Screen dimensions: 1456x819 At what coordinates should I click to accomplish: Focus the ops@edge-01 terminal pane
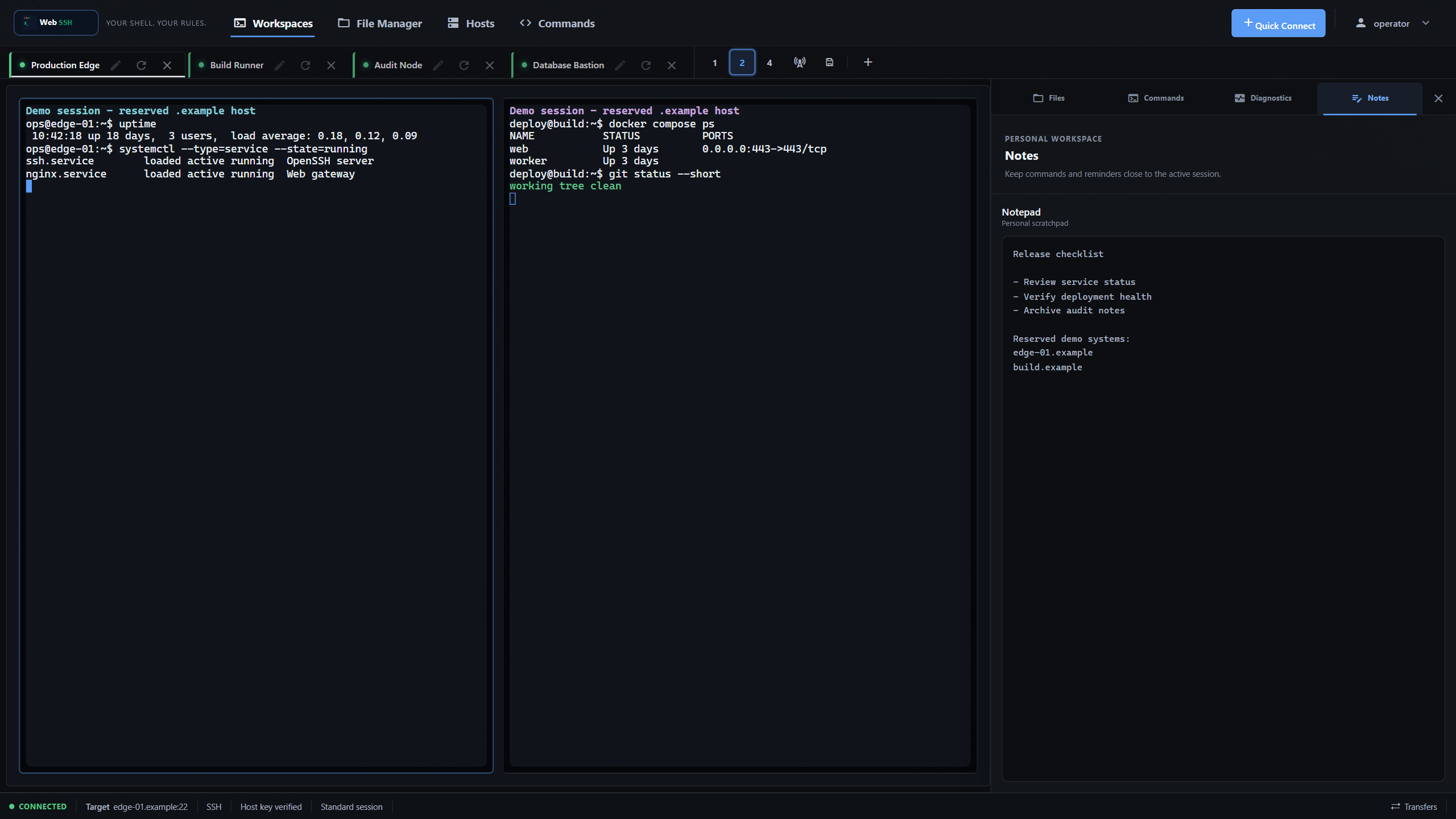coord(256,436)
